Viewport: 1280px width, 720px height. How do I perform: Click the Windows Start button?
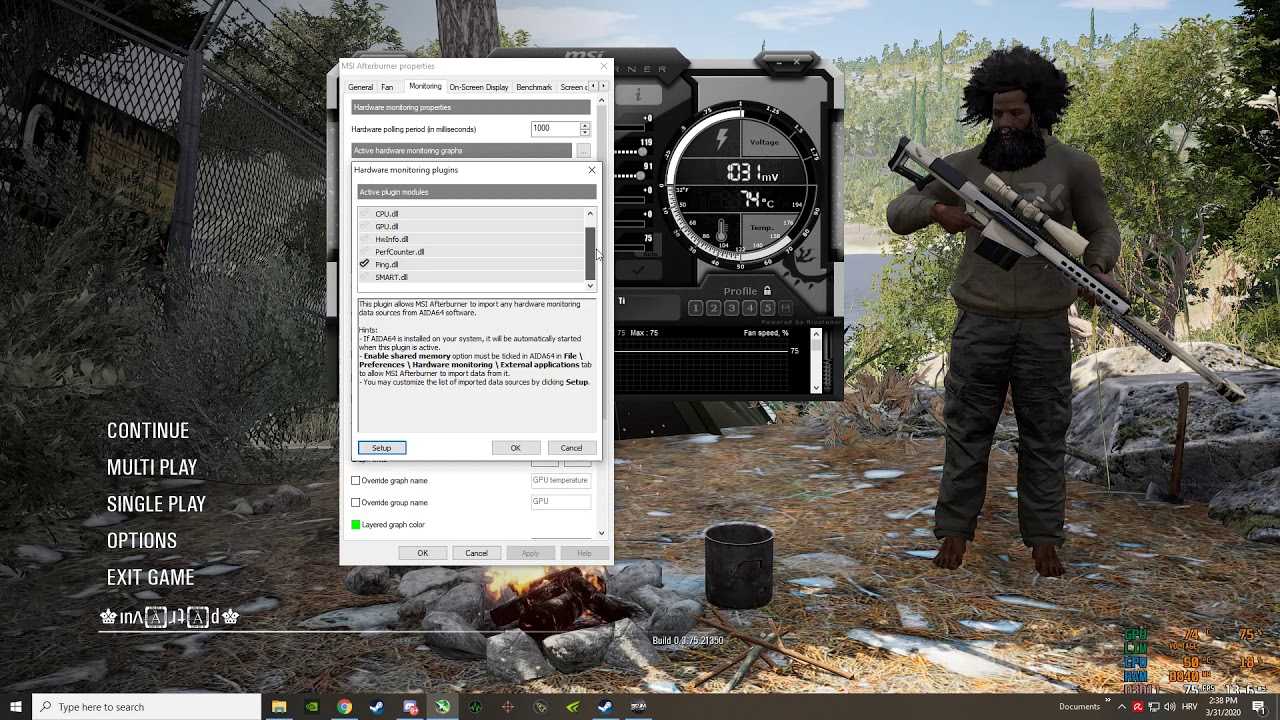point(16,707)
